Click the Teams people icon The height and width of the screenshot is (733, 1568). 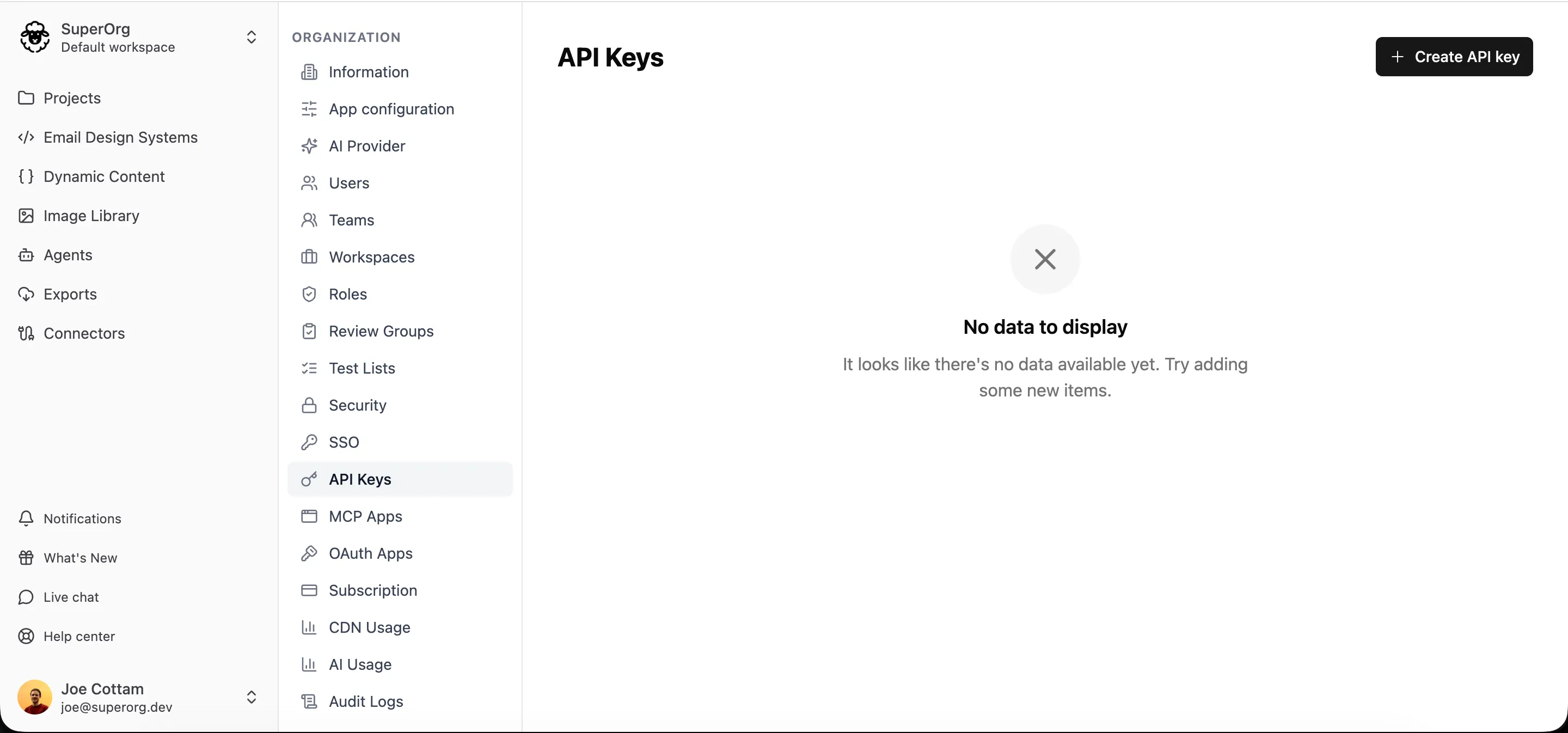click(x=309, y=221)
